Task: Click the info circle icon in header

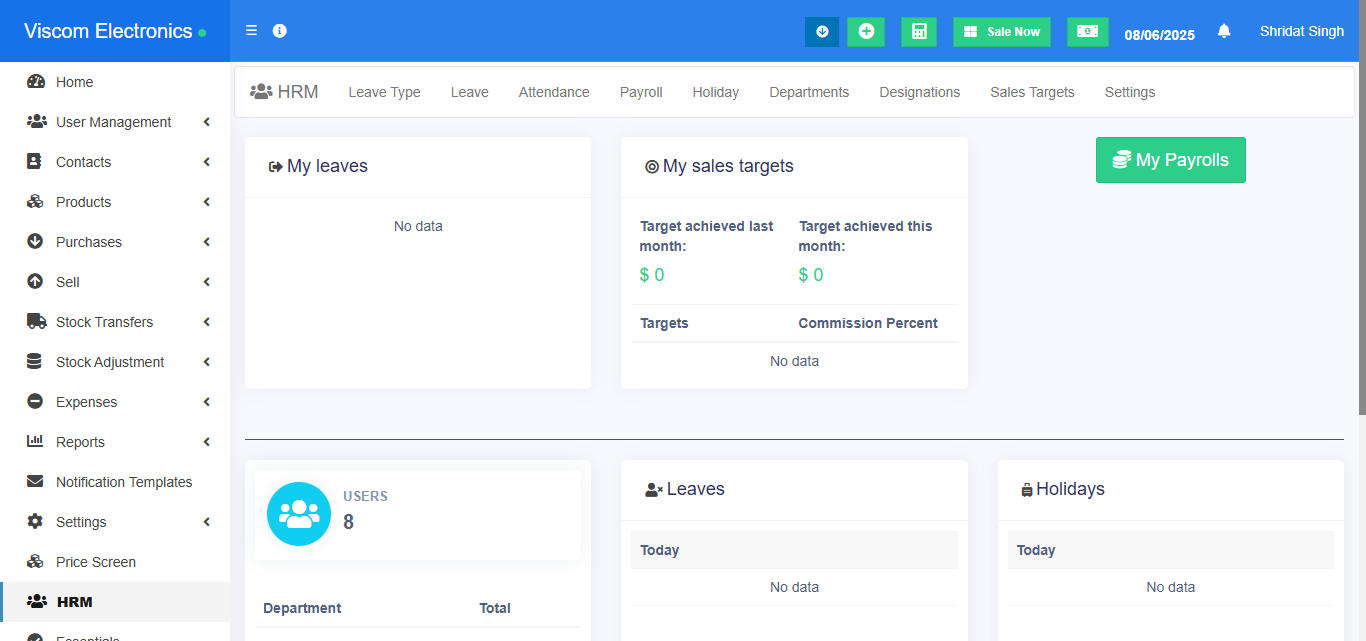Action: click(280, 31)
